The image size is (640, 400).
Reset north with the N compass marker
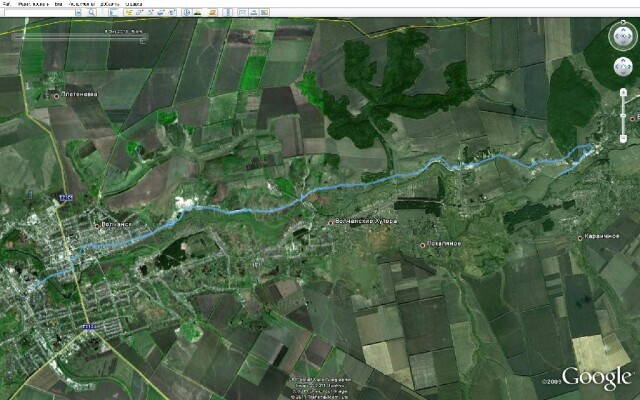(623, 23)
